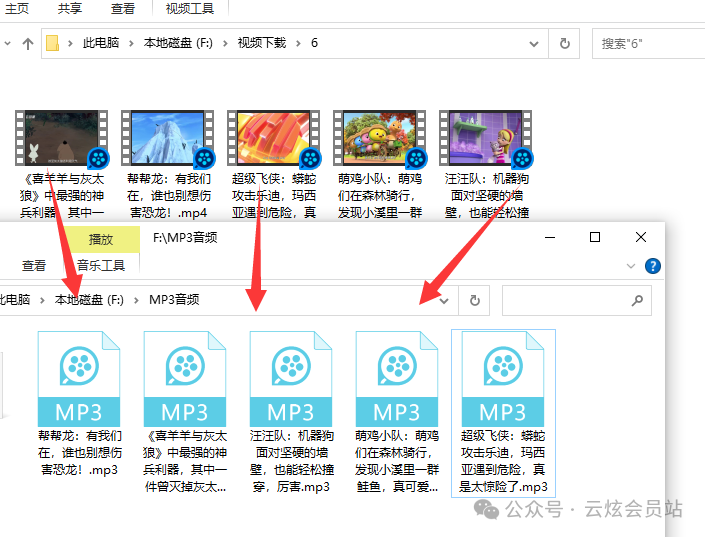Select the 萌鸡小队 MP3 file icon
This screenshot has height=537, width=705.
[x=397, y=379]
